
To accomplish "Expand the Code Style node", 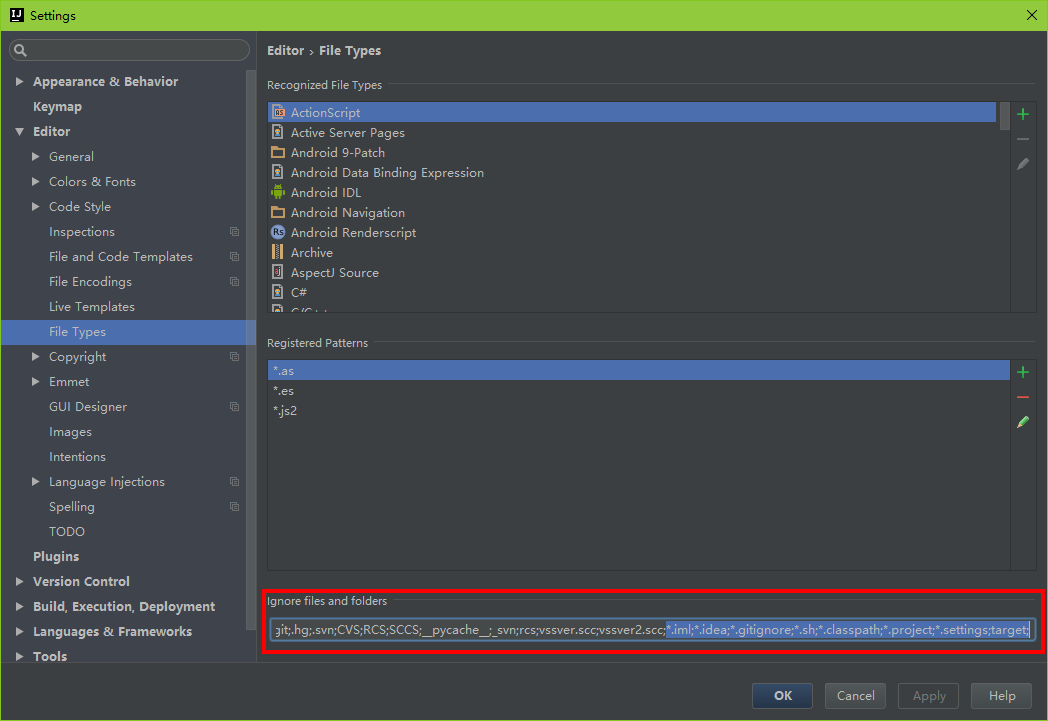I will pos(36,207).
